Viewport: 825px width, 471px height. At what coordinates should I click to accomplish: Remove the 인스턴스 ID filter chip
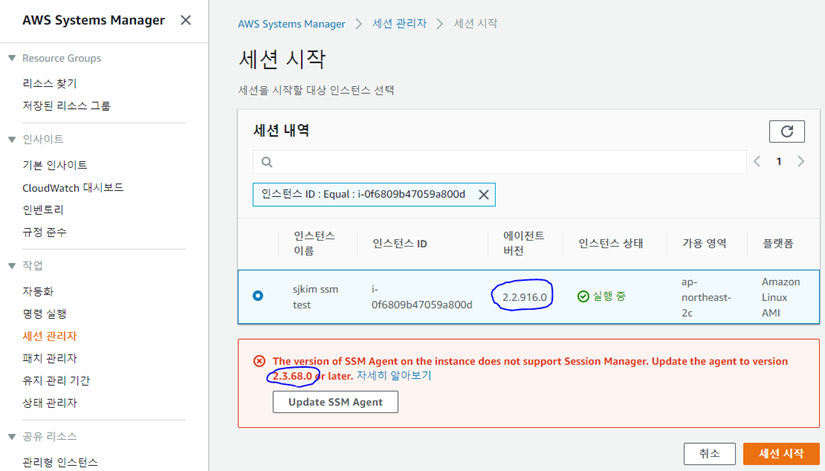[x=484, y=195]
